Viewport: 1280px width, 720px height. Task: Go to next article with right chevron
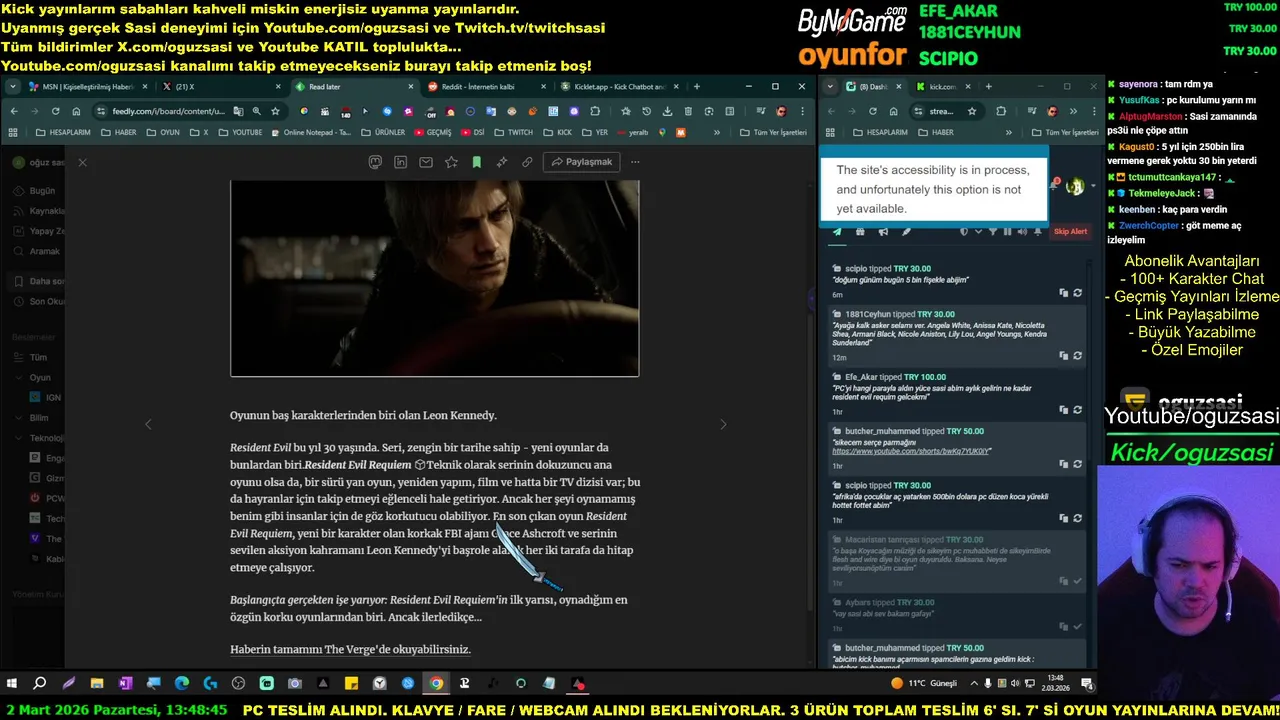click(723, 424)
